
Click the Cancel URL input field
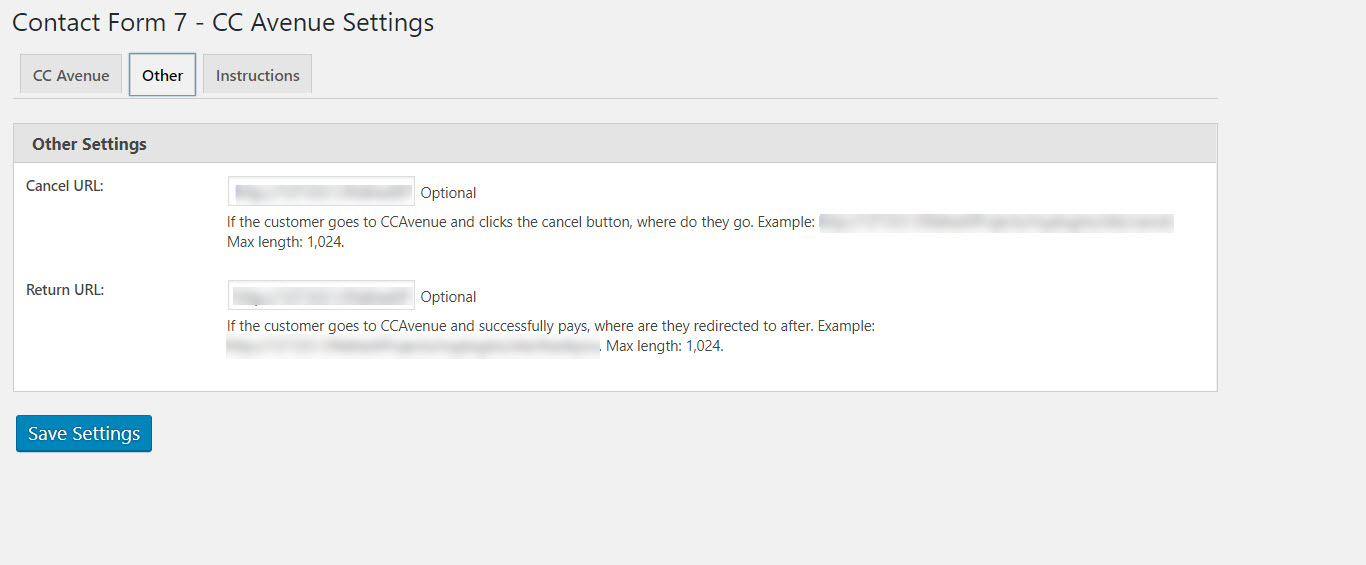tap(321, 192)
